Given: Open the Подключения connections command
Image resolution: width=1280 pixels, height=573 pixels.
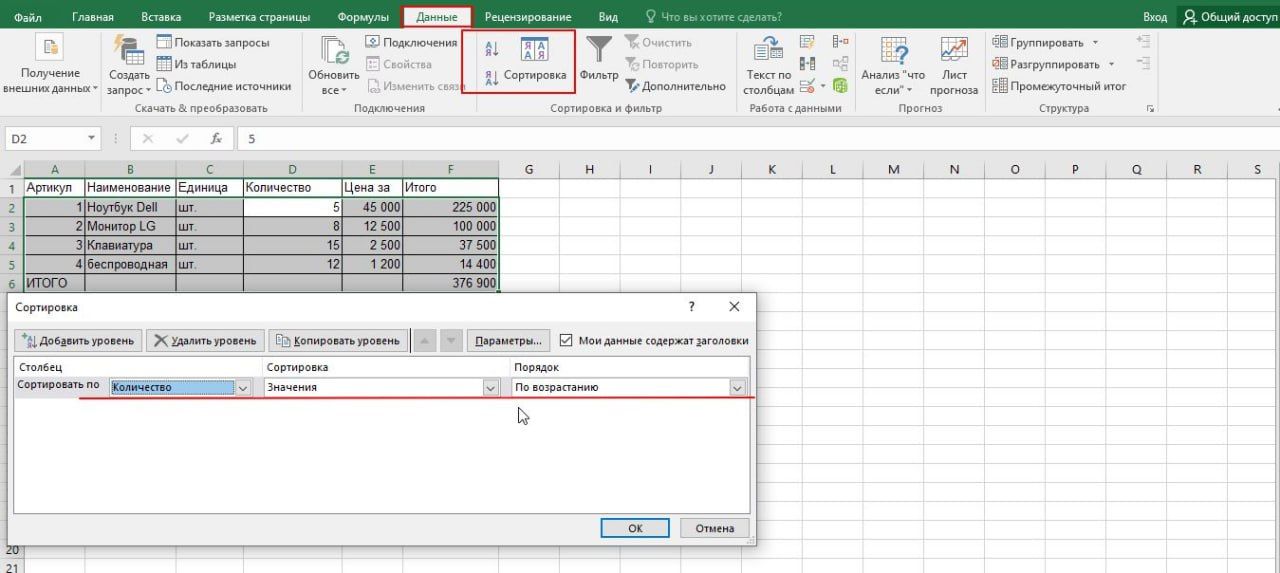Looking at the screenshot, I should [x=410, y=42].
